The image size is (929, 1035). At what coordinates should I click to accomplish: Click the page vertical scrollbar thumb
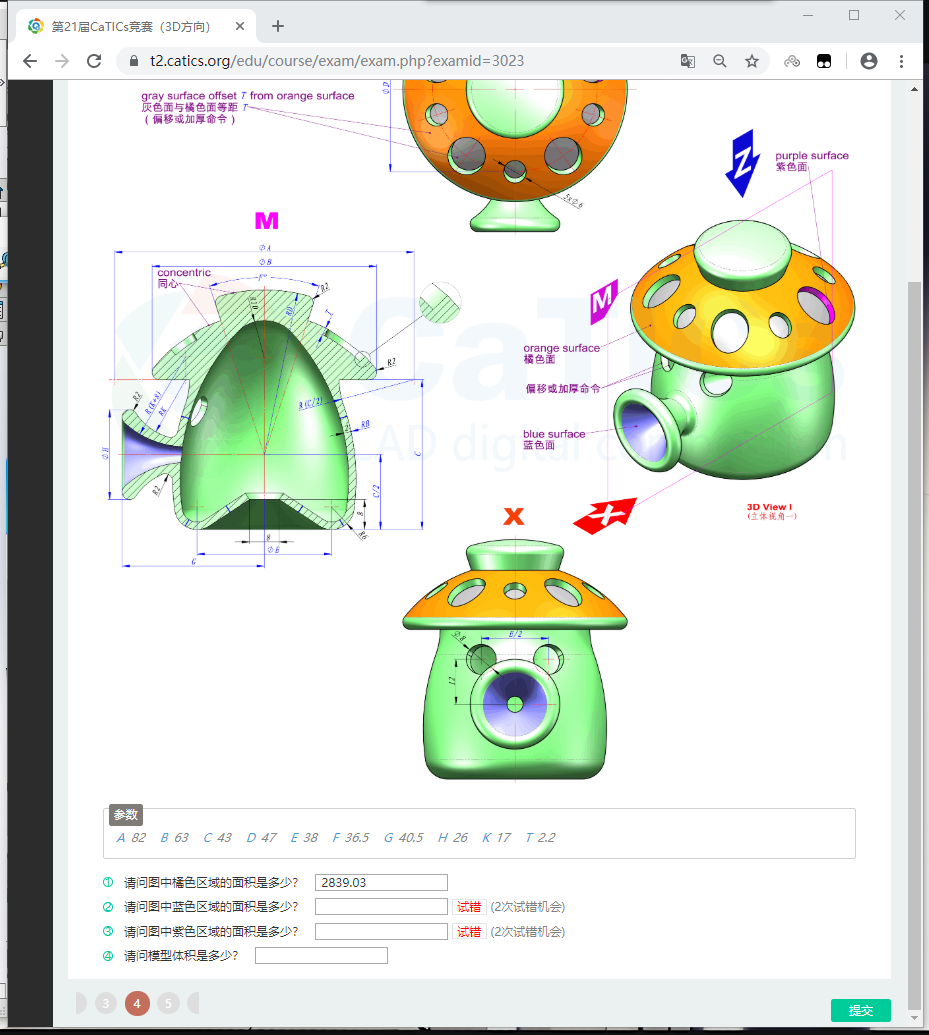(x=914, y=640)
